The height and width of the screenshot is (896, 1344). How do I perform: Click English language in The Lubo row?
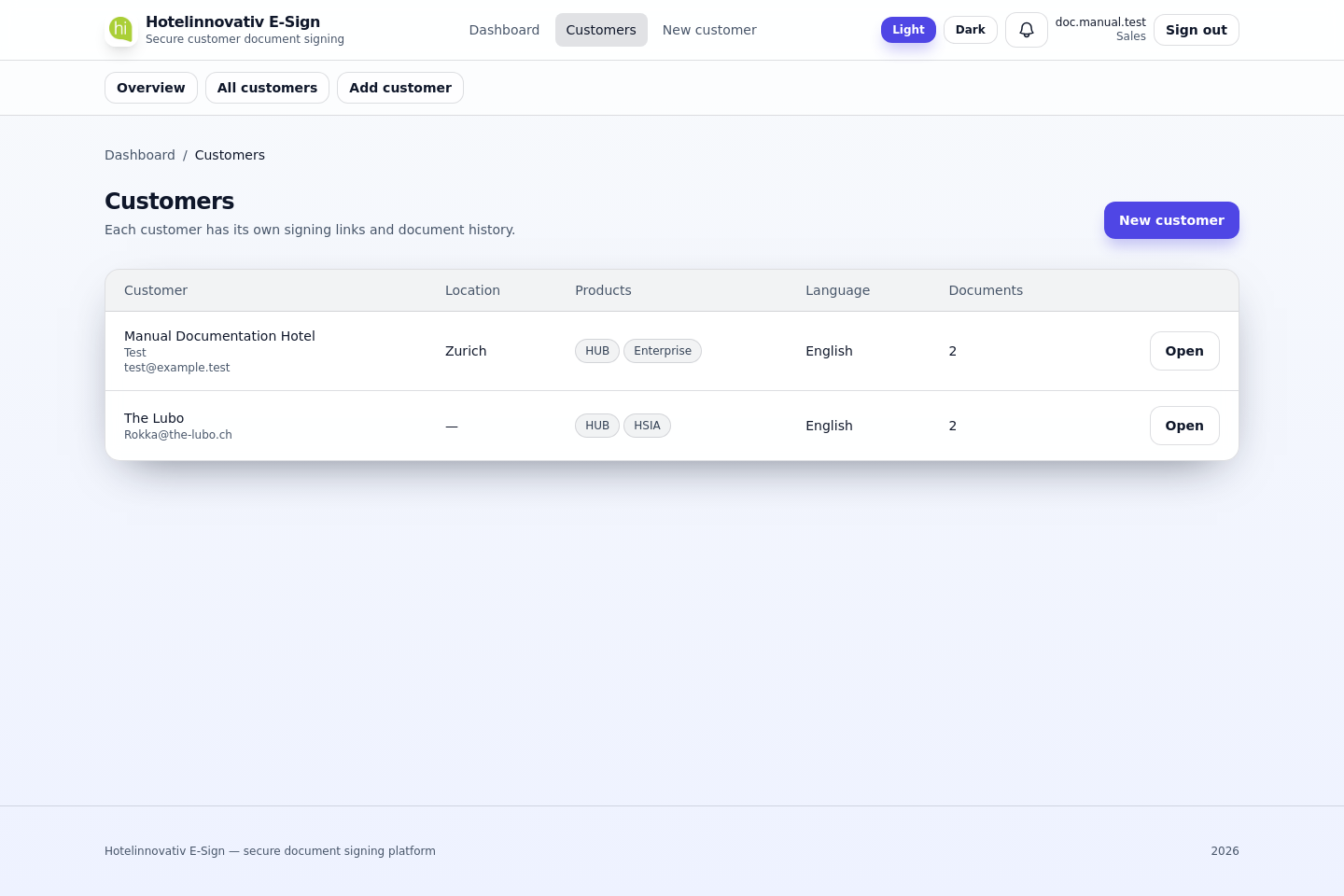click(x=829, y=426)
